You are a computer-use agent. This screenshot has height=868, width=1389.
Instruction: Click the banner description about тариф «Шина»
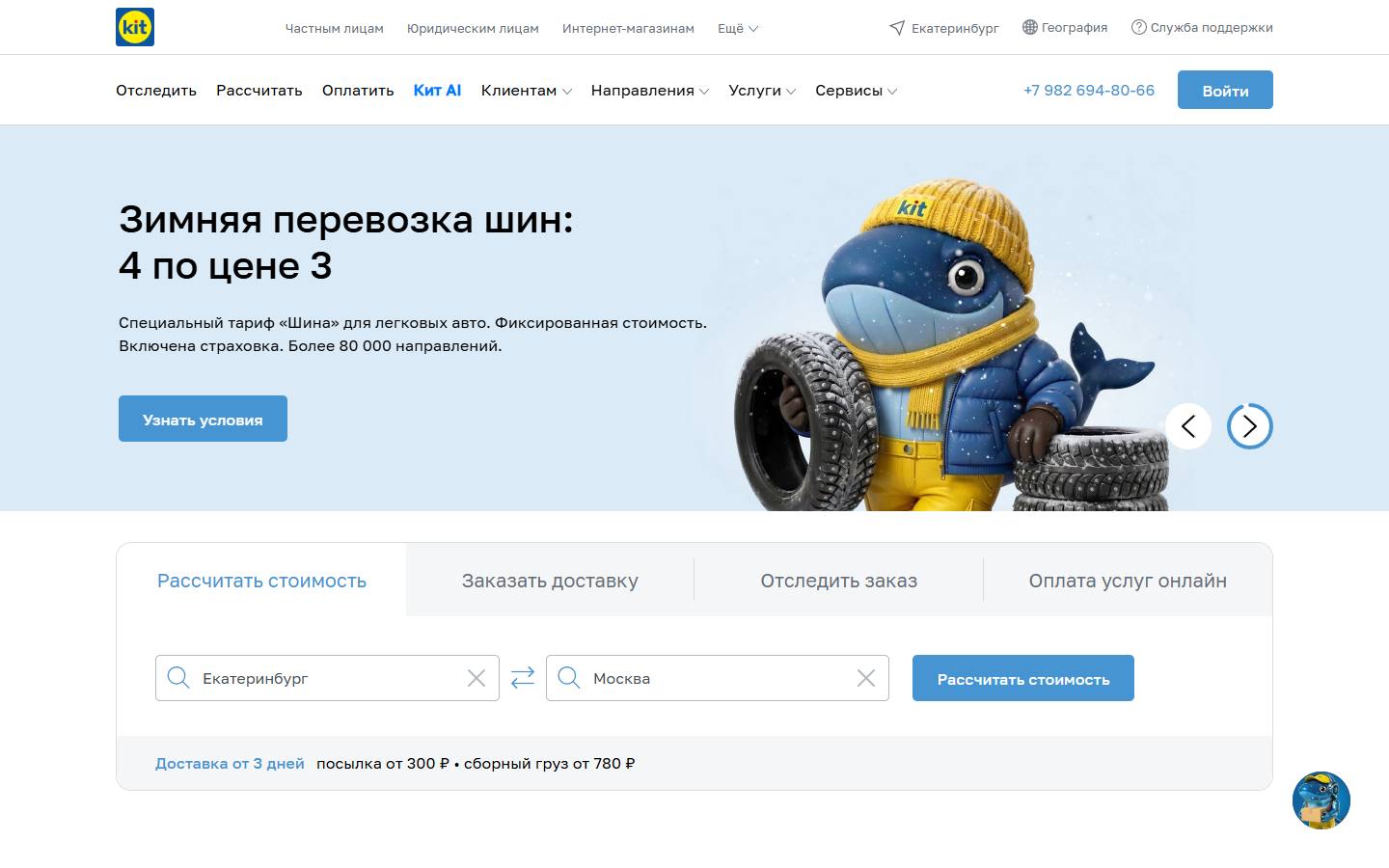pos(413,334)
